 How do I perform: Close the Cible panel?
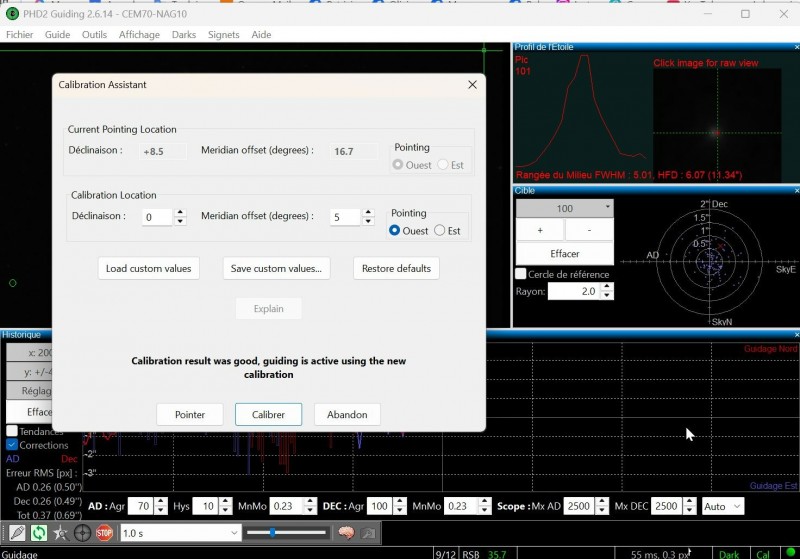click(796, 191)
